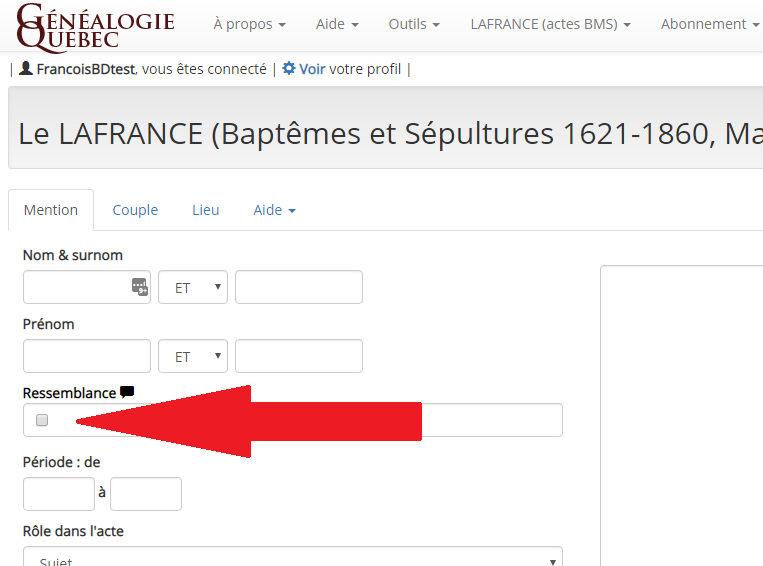Click the first Nom & surnom input field

87,287
